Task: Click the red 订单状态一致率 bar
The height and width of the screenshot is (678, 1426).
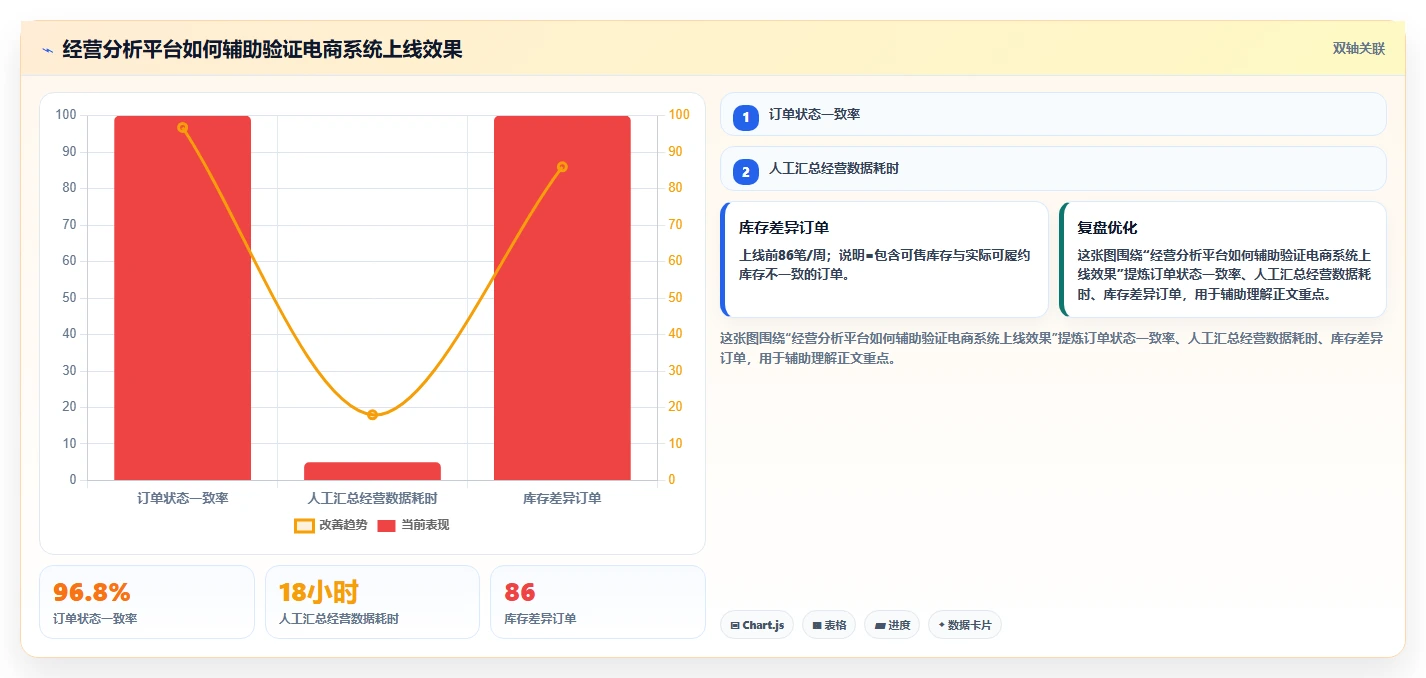Action: pyautogui.click(x=182, y=298)
